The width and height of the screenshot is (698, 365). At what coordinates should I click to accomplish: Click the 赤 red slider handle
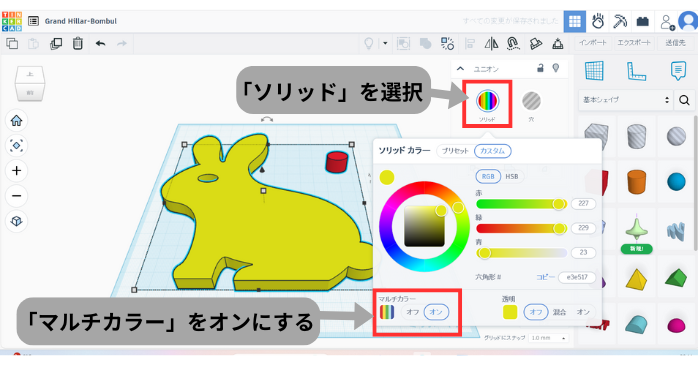coord(558,204)
